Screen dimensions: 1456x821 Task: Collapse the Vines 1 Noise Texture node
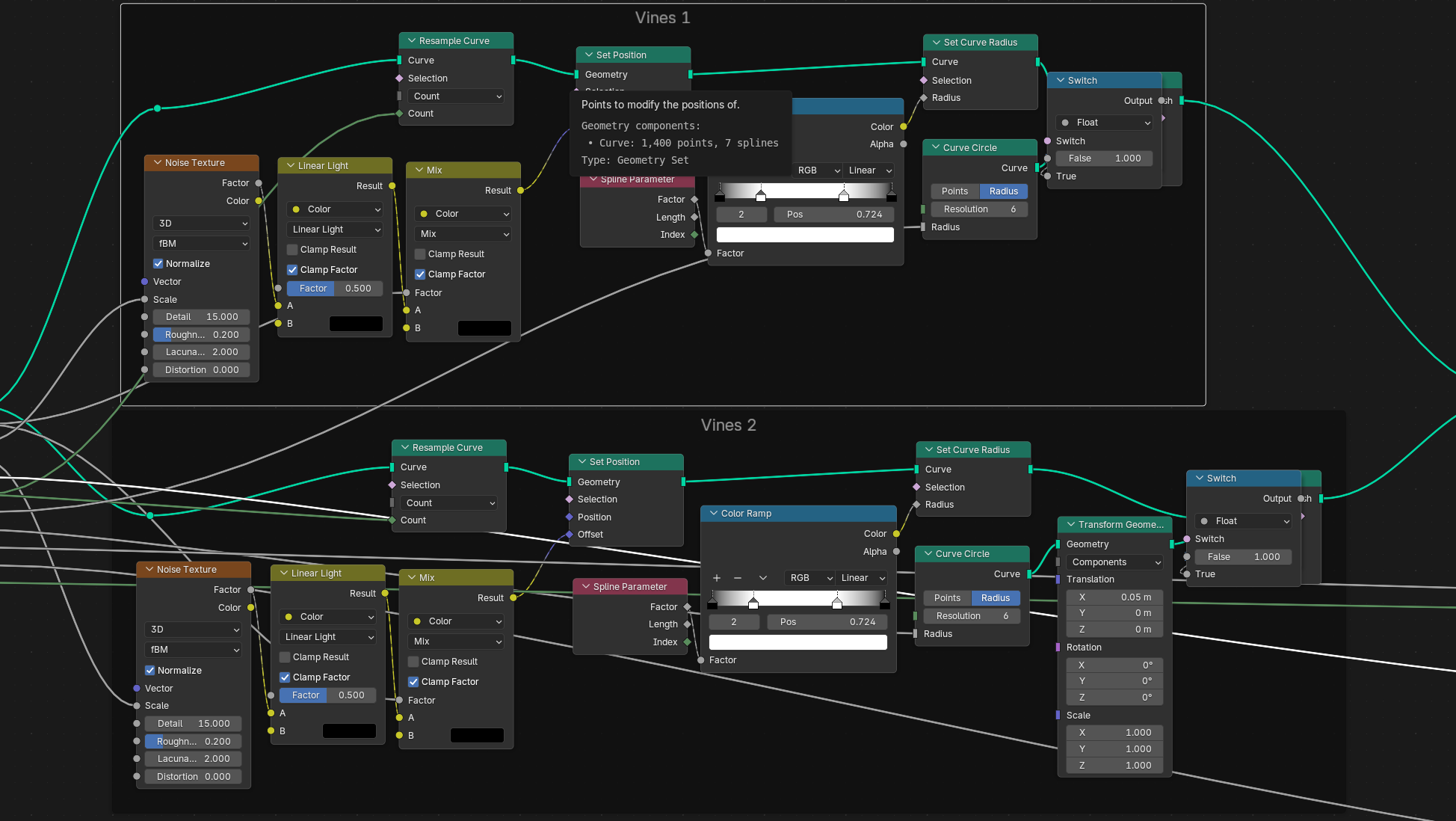(x=158, y=163)
